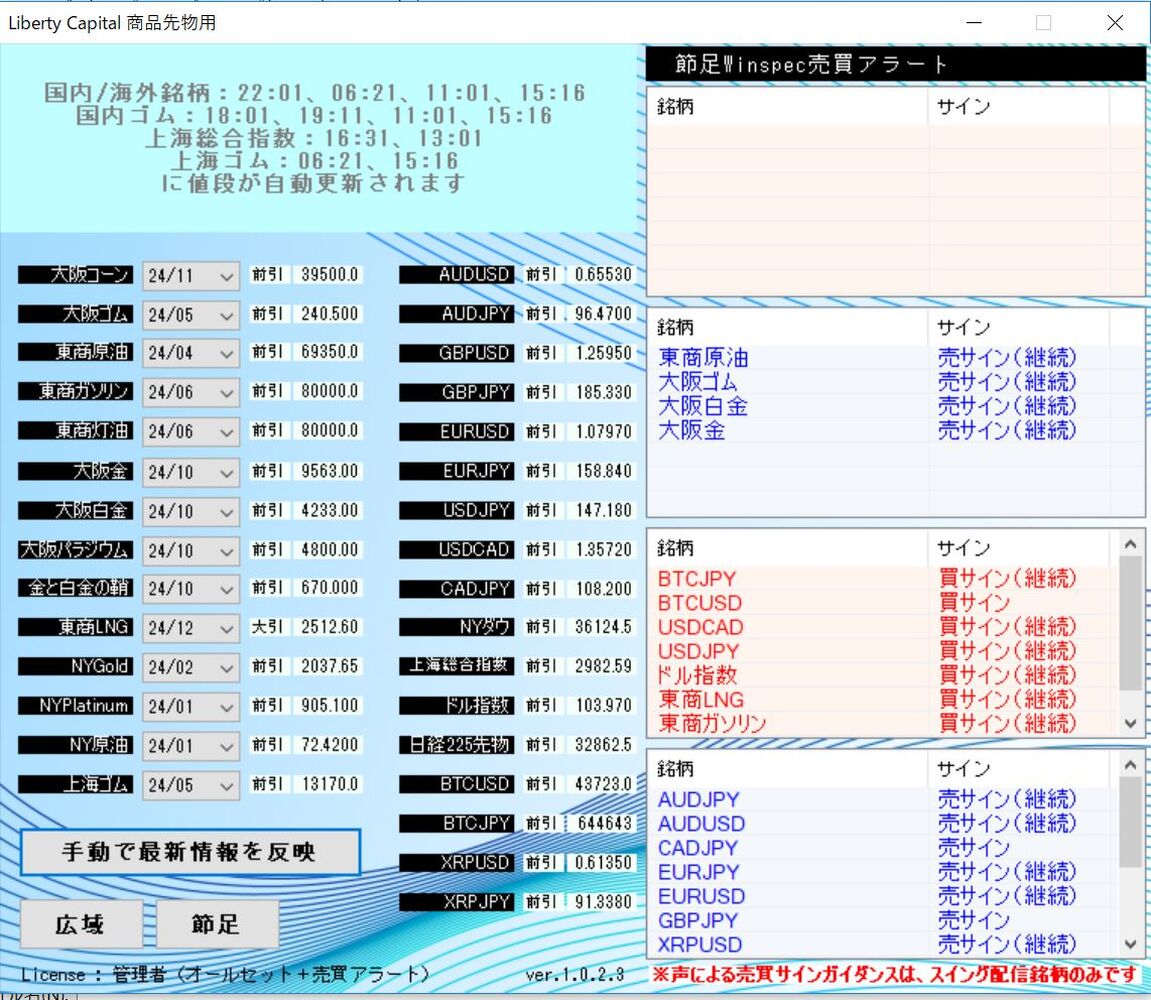
Task: Click the 上海総合指数 price value 2982.59
Action: [x=603, y=666]
